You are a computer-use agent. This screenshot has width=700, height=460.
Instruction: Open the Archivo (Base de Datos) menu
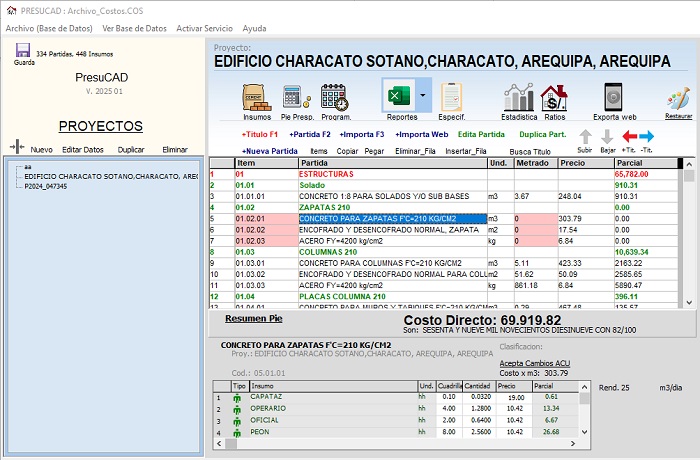click(48, 28)
